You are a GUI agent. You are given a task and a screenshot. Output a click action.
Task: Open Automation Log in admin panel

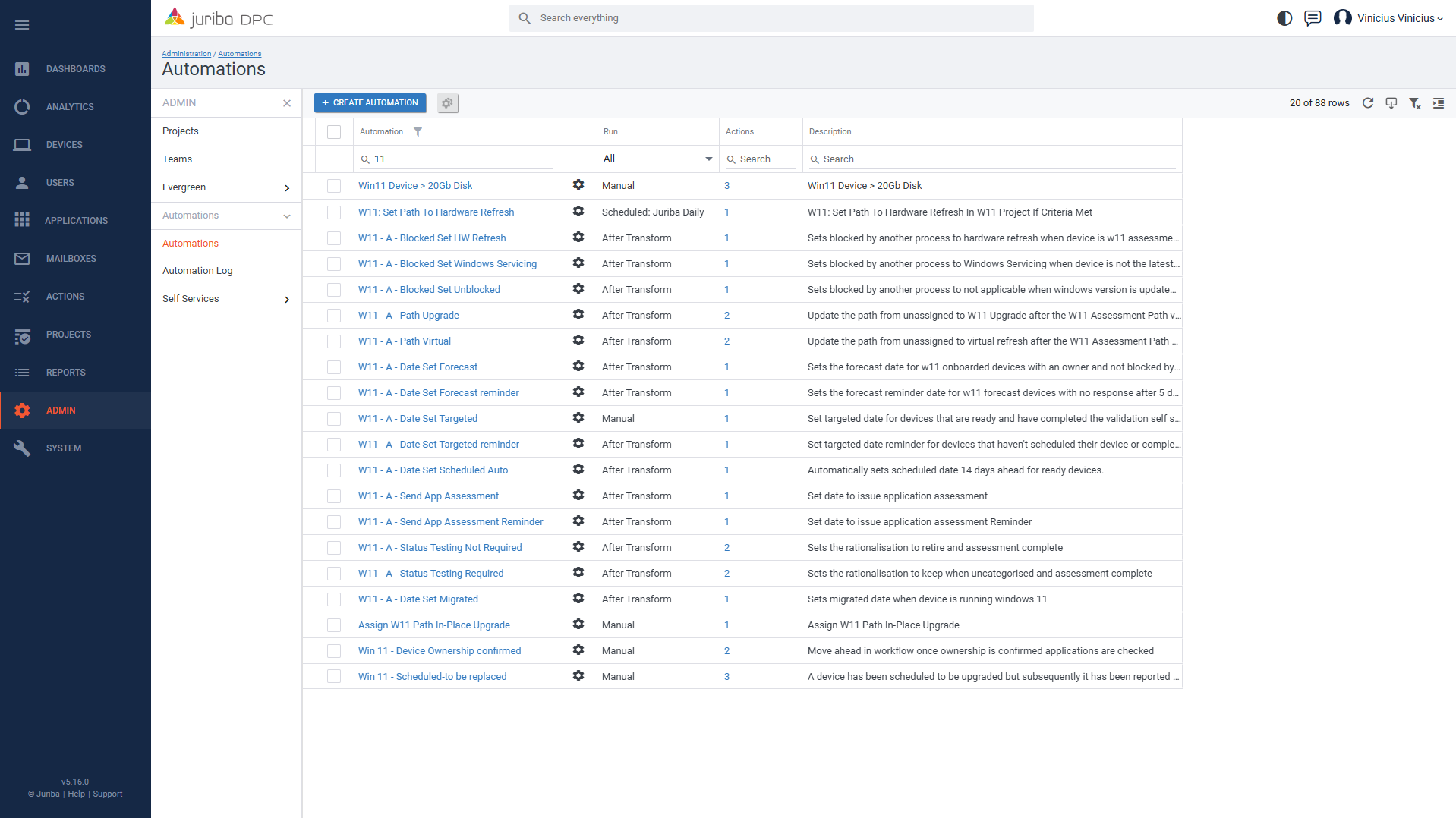pos(197,271)
